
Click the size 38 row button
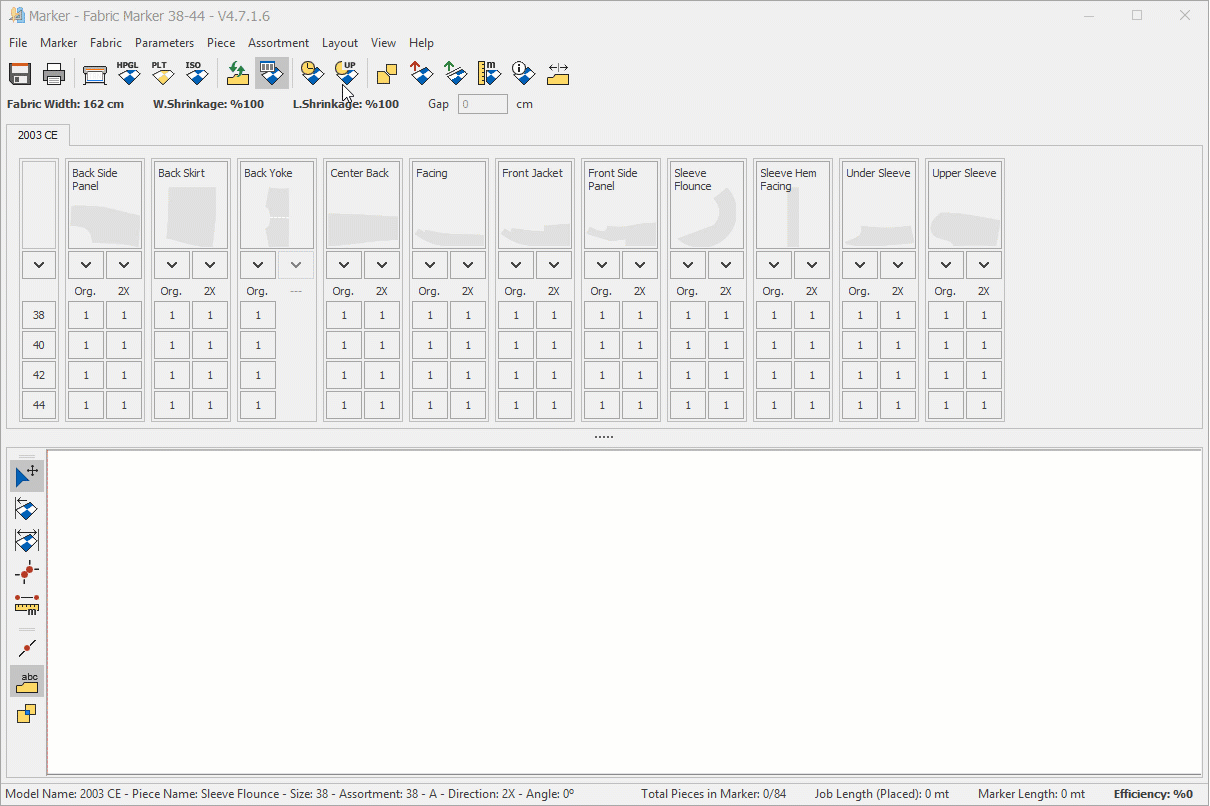coord(39,315)
